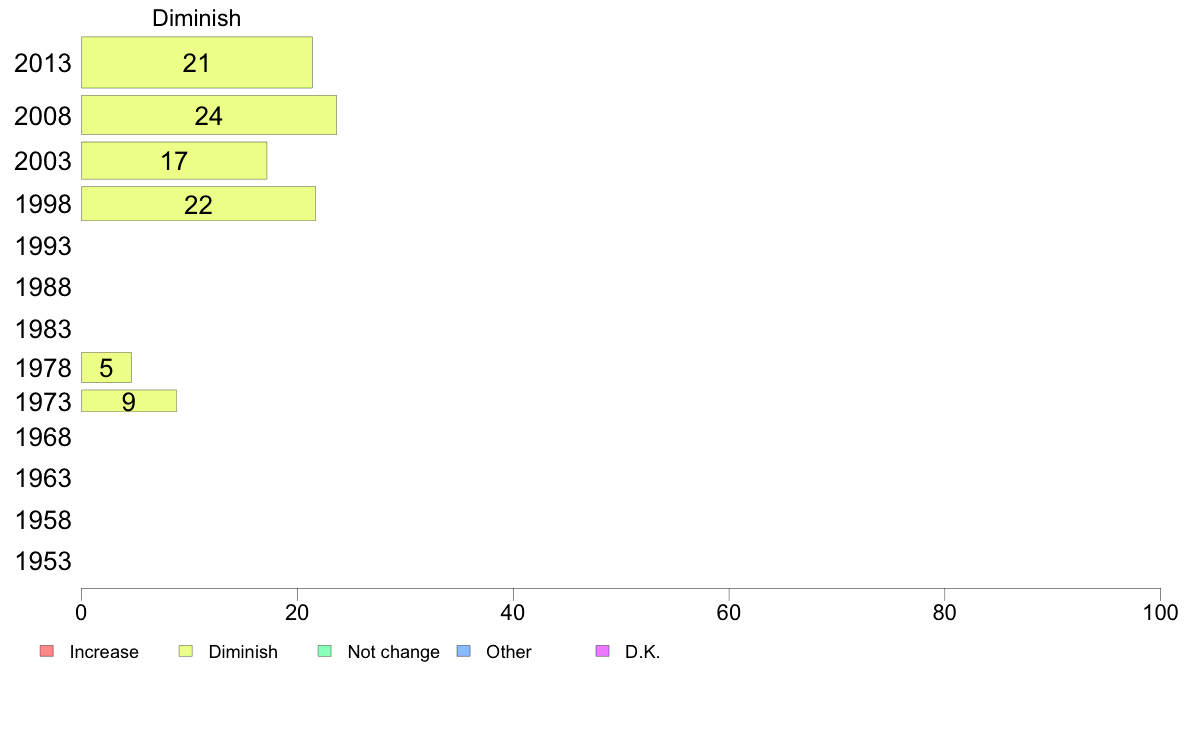
Task: Select the 1973 bar showing 9
Action: click(x=128, y=401)
